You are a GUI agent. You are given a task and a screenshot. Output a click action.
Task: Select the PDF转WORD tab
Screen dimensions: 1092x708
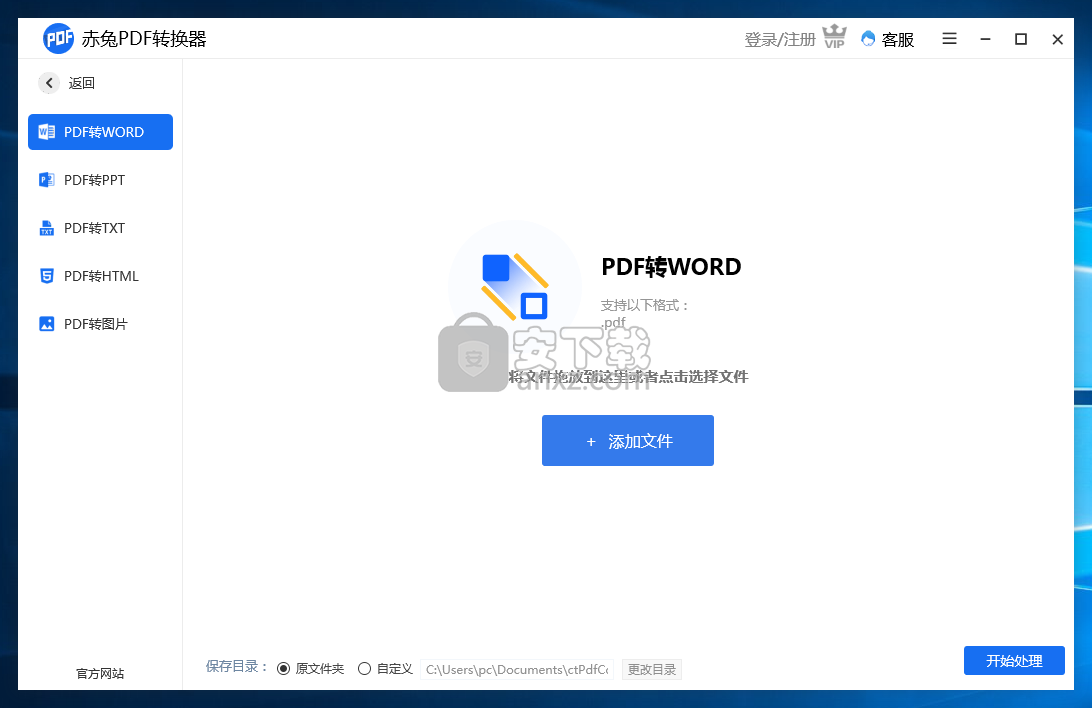100,132
